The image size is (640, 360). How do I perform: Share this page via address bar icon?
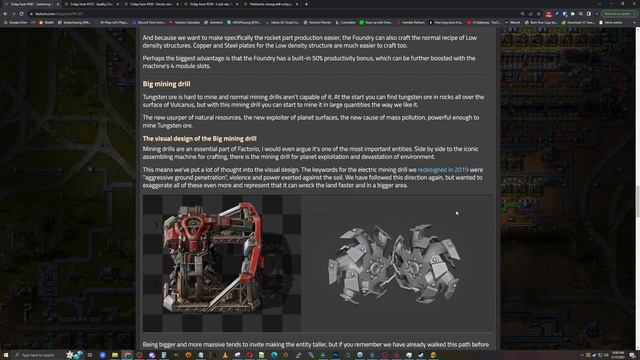[x=531, y=13]
